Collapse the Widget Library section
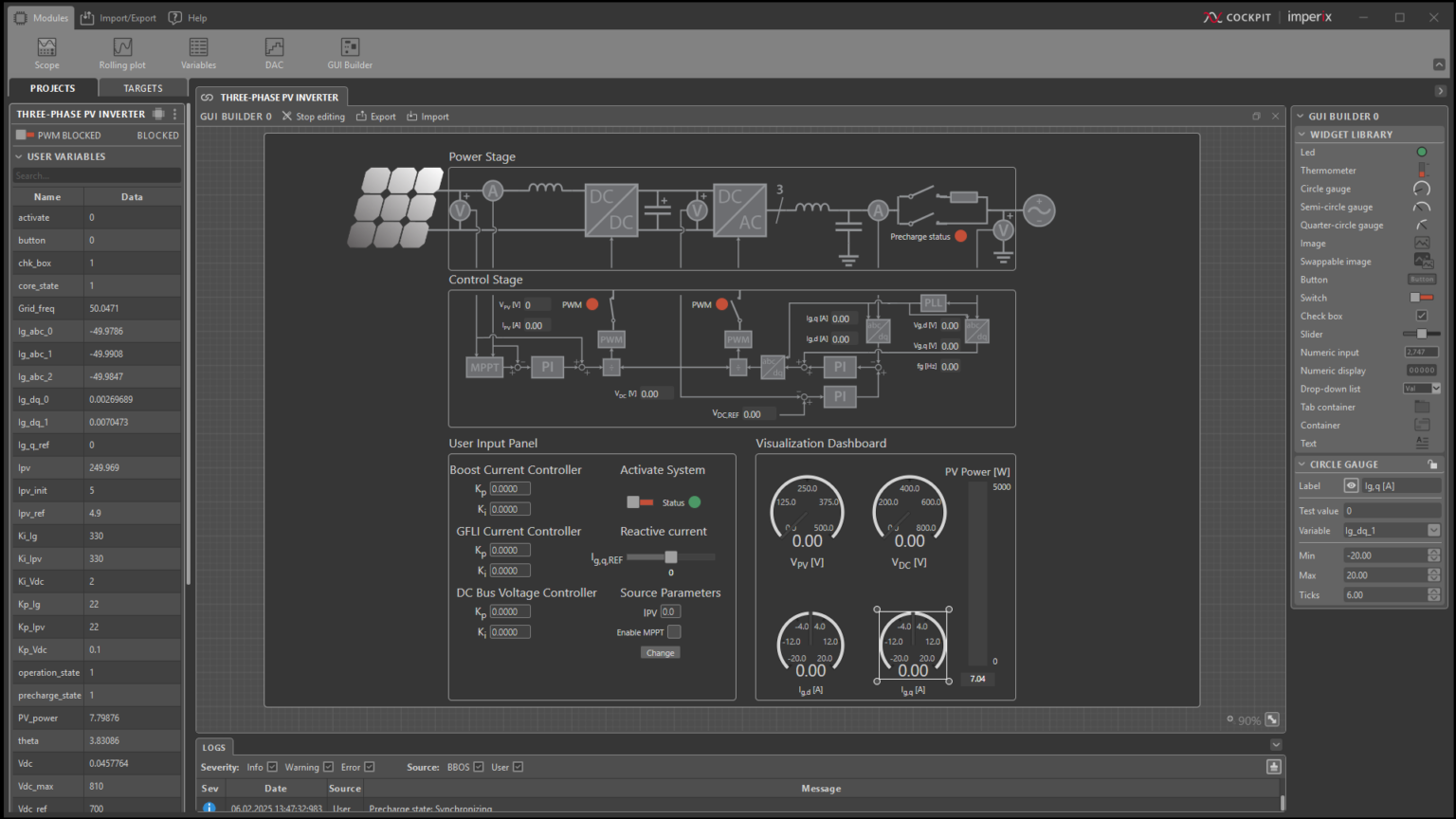The width and height of the screenshot is (1456, 819). coord(1302,135)
